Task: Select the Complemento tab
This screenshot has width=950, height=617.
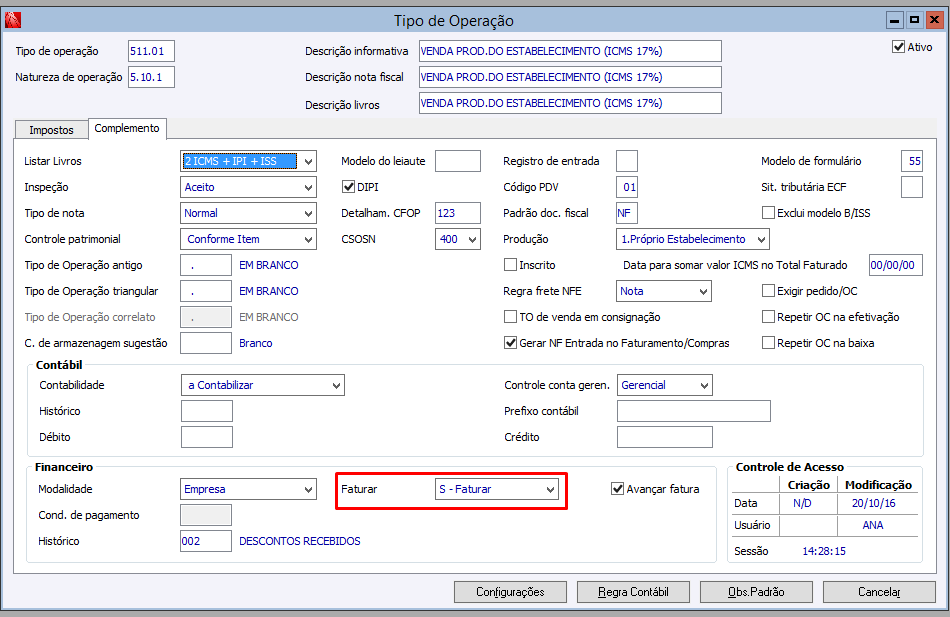Action: (x=127, y=129)
